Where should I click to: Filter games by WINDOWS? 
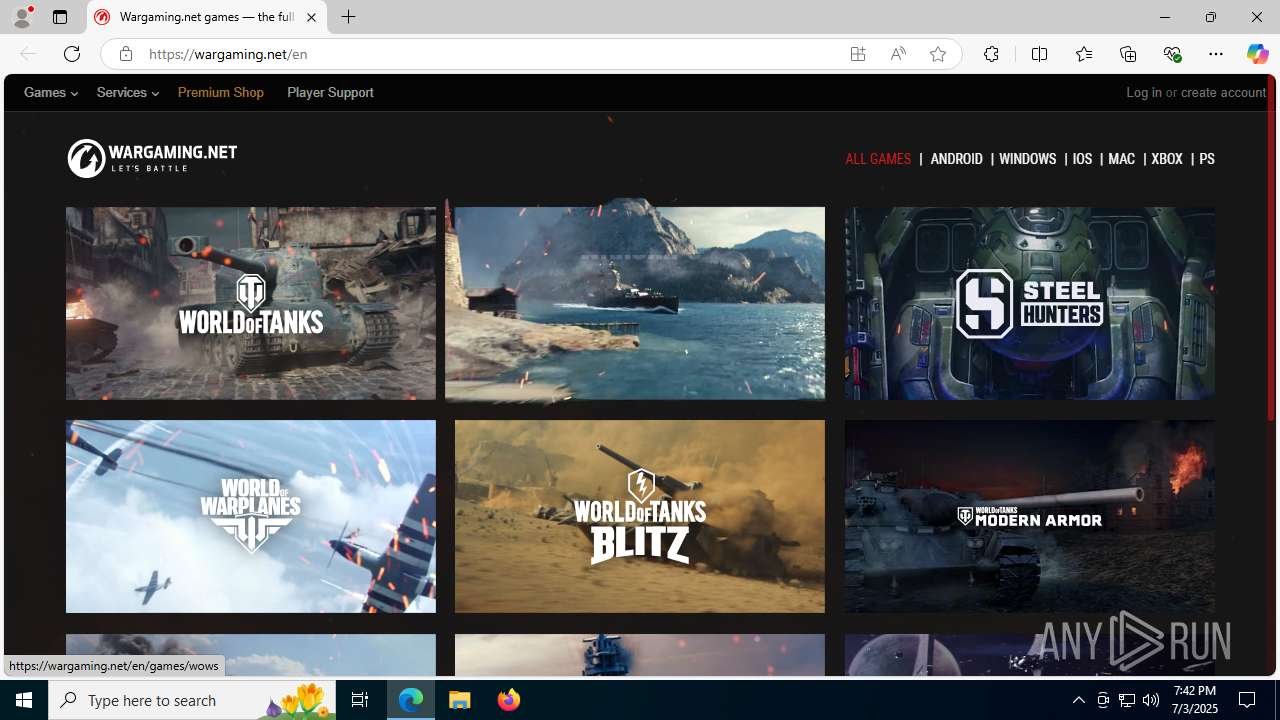pyautogui.click(x=1027, y=159)
